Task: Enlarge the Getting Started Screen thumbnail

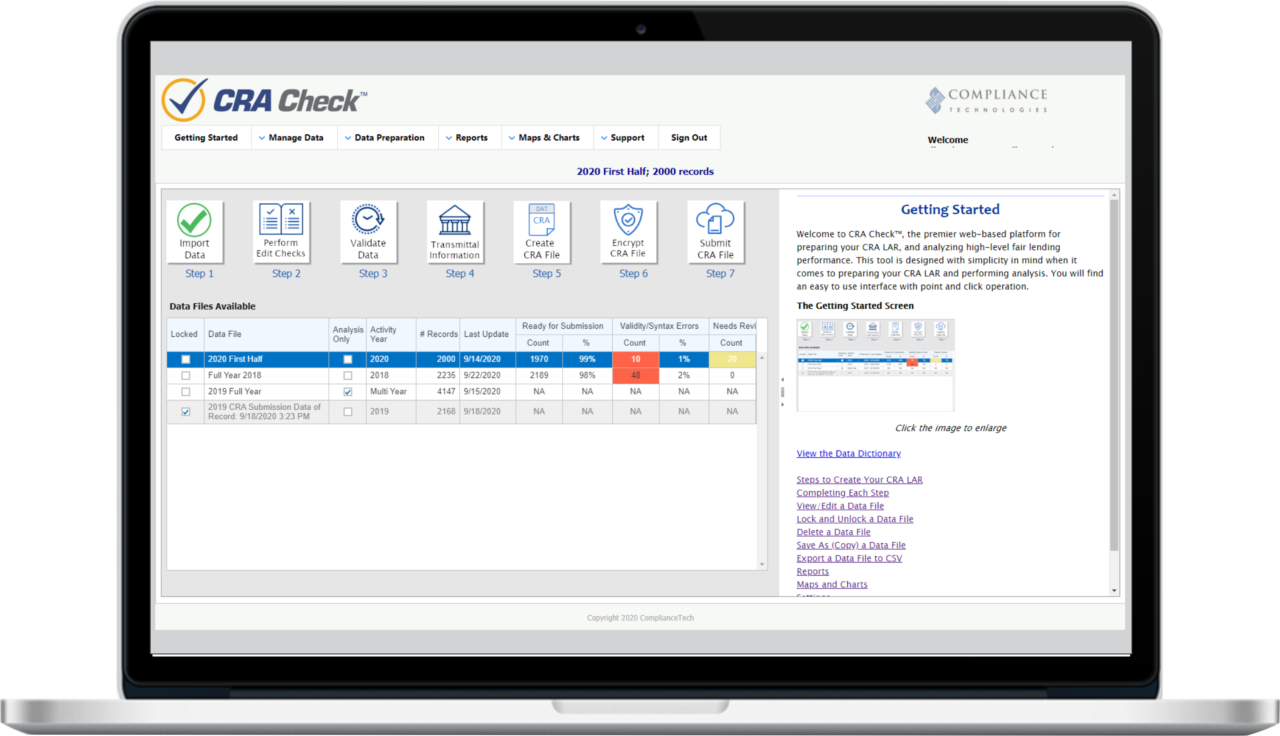Action: [875, 365]
